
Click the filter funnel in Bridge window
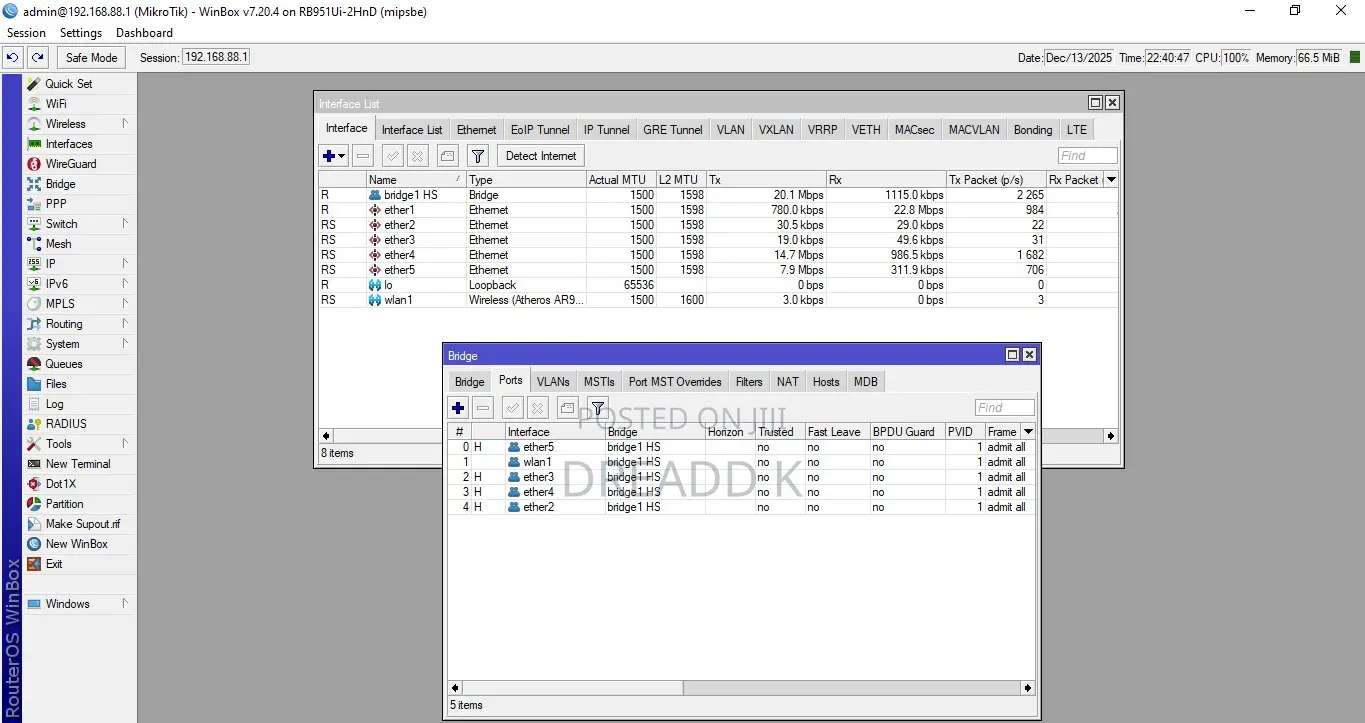(597, 408)
